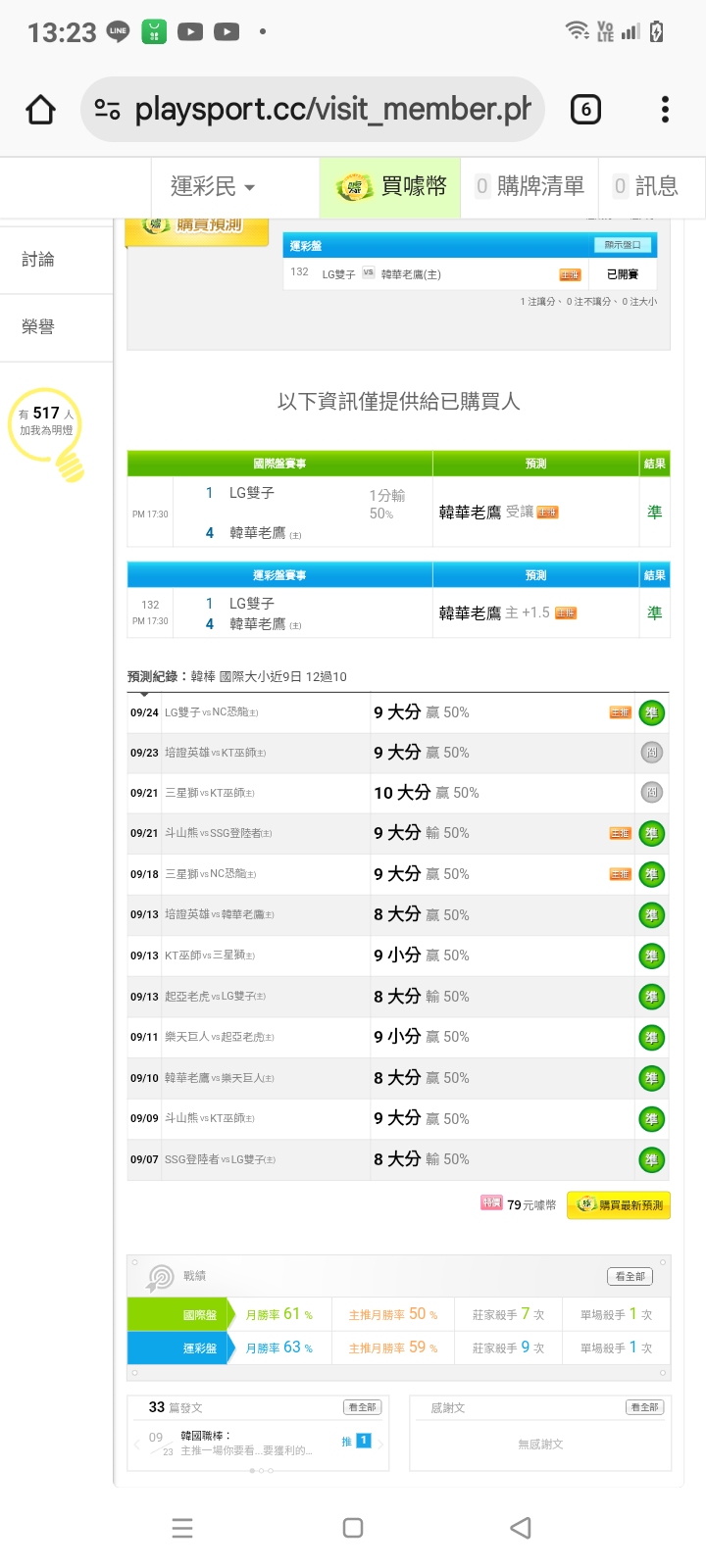The height and width of the screenshot is (1568, 706).
Task: Open Chrome three-dot overflow menu
Action: (x=665, y=110)
